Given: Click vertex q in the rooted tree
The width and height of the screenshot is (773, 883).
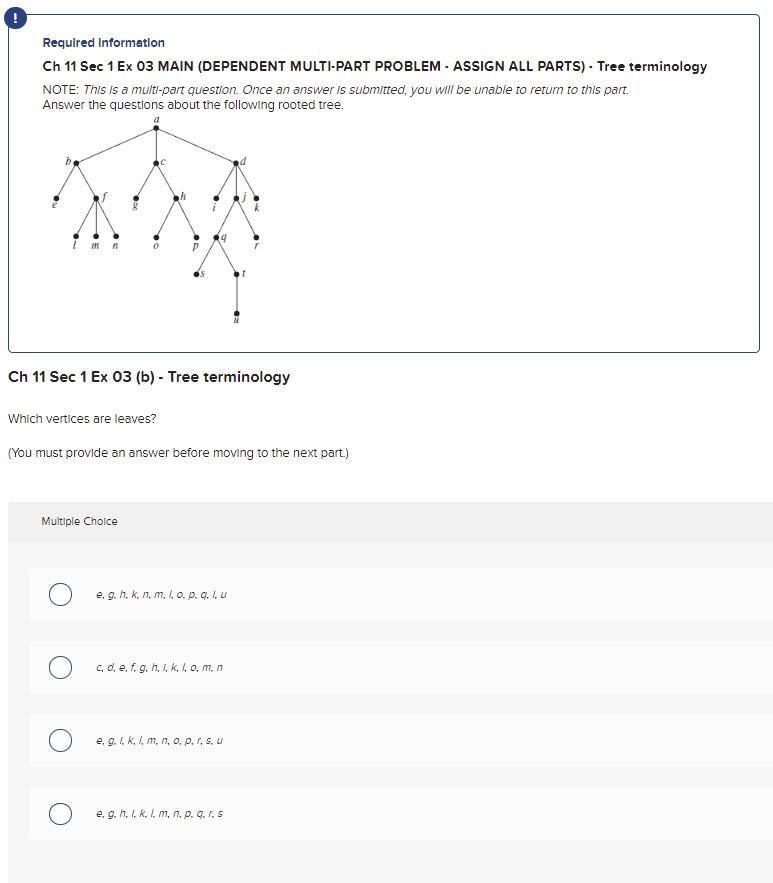Looking at the screenshot, I should tap(217, 236).
